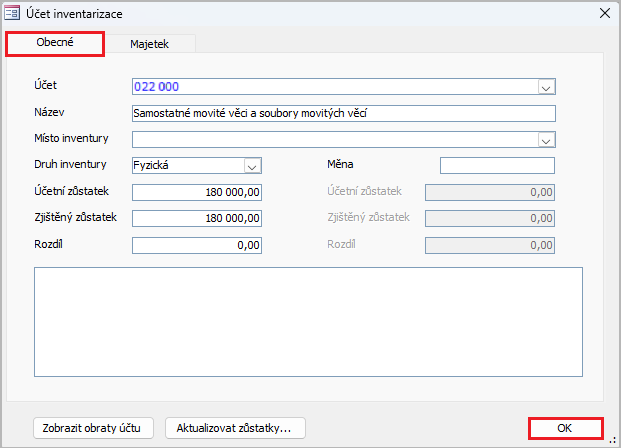This screenshot has width=621, height=448.
Task: Open the Místo inventury dropdown arrow
Action: coord(546,140)
